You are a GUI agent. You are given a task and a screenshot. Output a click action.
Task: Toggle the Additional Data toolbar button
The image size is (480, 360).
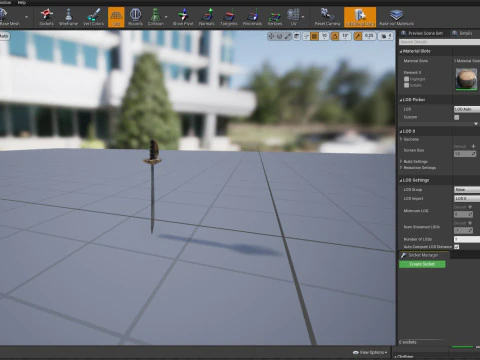pyautogui.click(x=360, y=17)
